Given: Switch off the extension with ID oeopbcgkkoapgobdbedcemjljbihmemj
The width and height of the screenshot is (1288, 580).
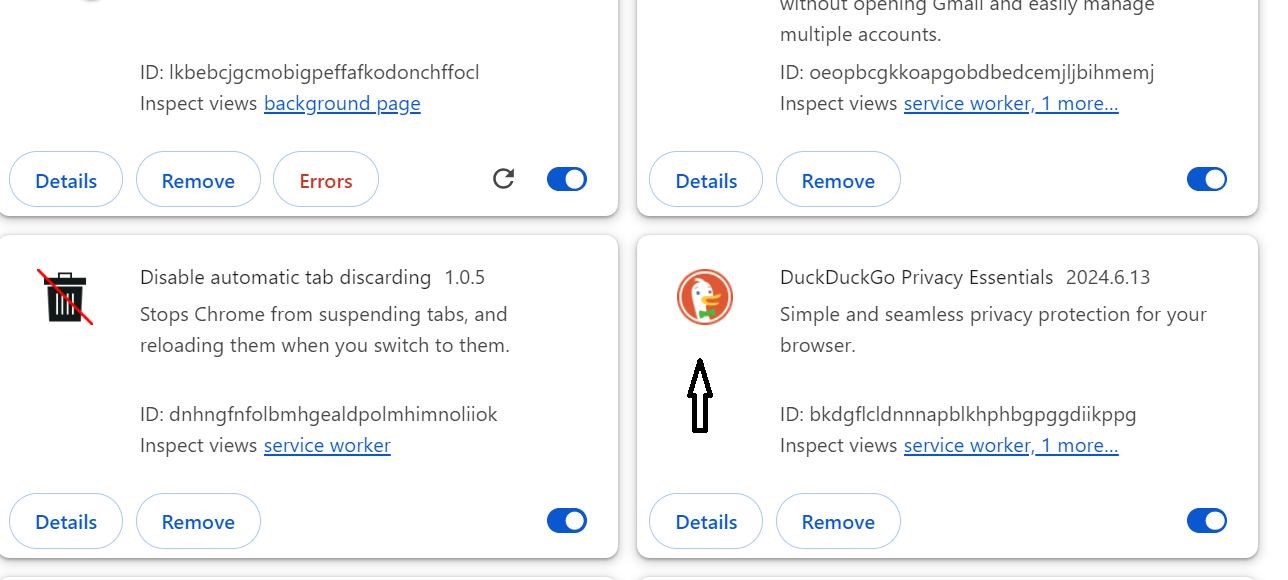Looking at the screenshot, I should (x=1207, y=179).
